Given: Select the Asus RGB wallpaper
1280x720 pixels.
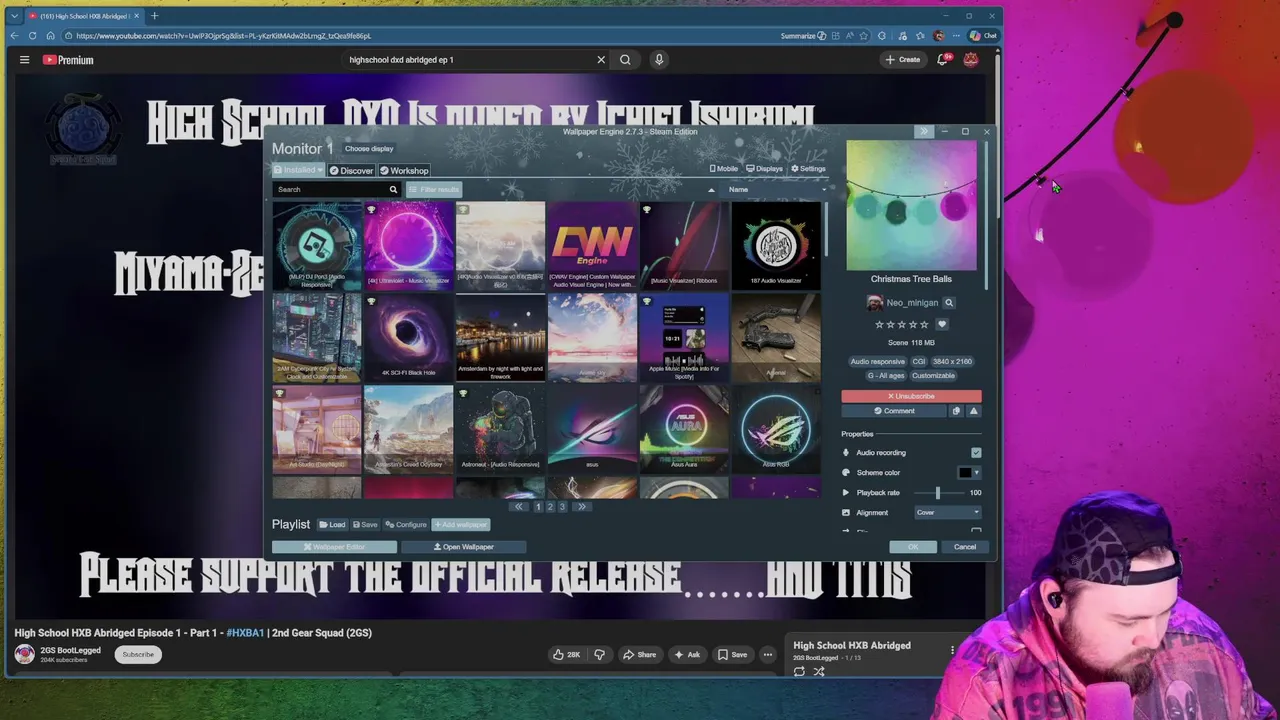Looking at the screenshot, I should coord(776,429).
